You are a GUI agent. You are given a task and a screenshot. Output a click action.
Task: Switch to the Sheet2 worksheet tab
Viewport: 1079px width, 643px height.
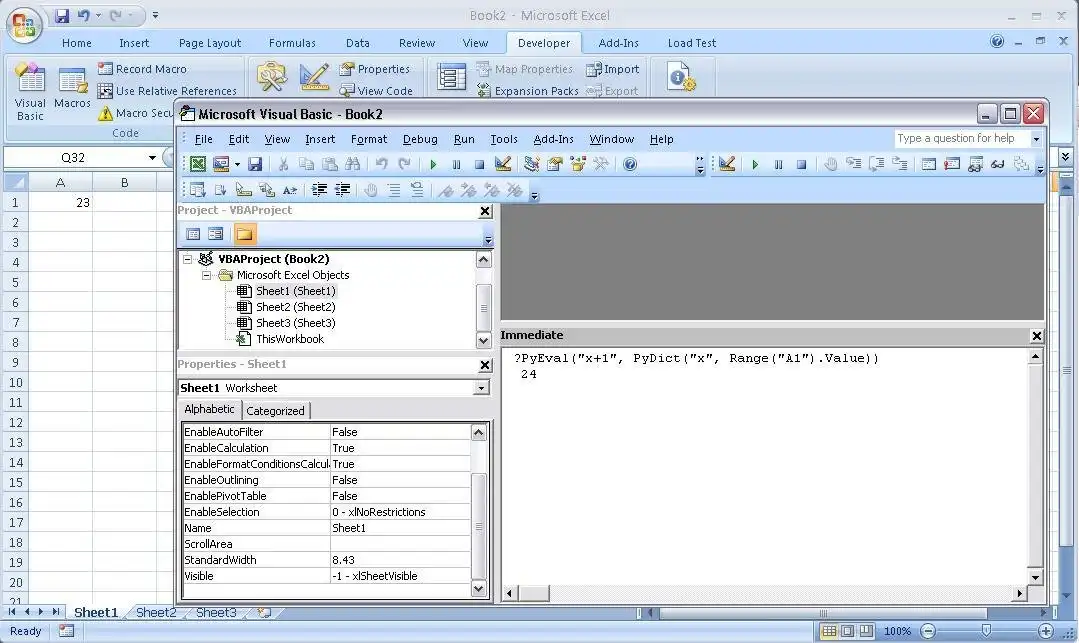[x=156, y=613]
